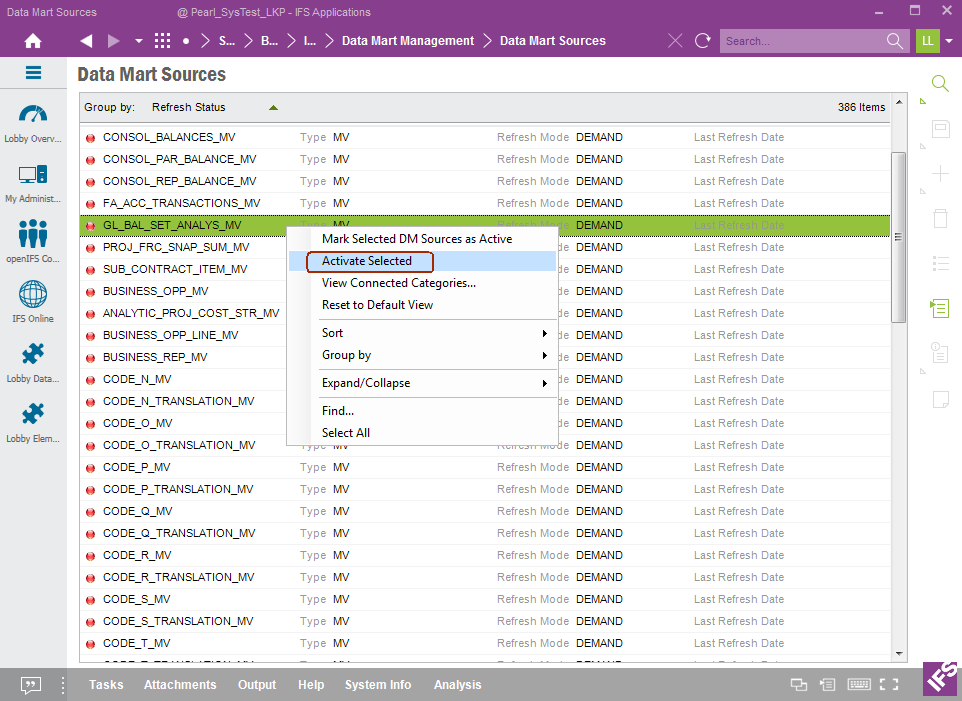962x701 pixels.
Task: Choose Activate Selected from context menu
Action: [367, 261]
